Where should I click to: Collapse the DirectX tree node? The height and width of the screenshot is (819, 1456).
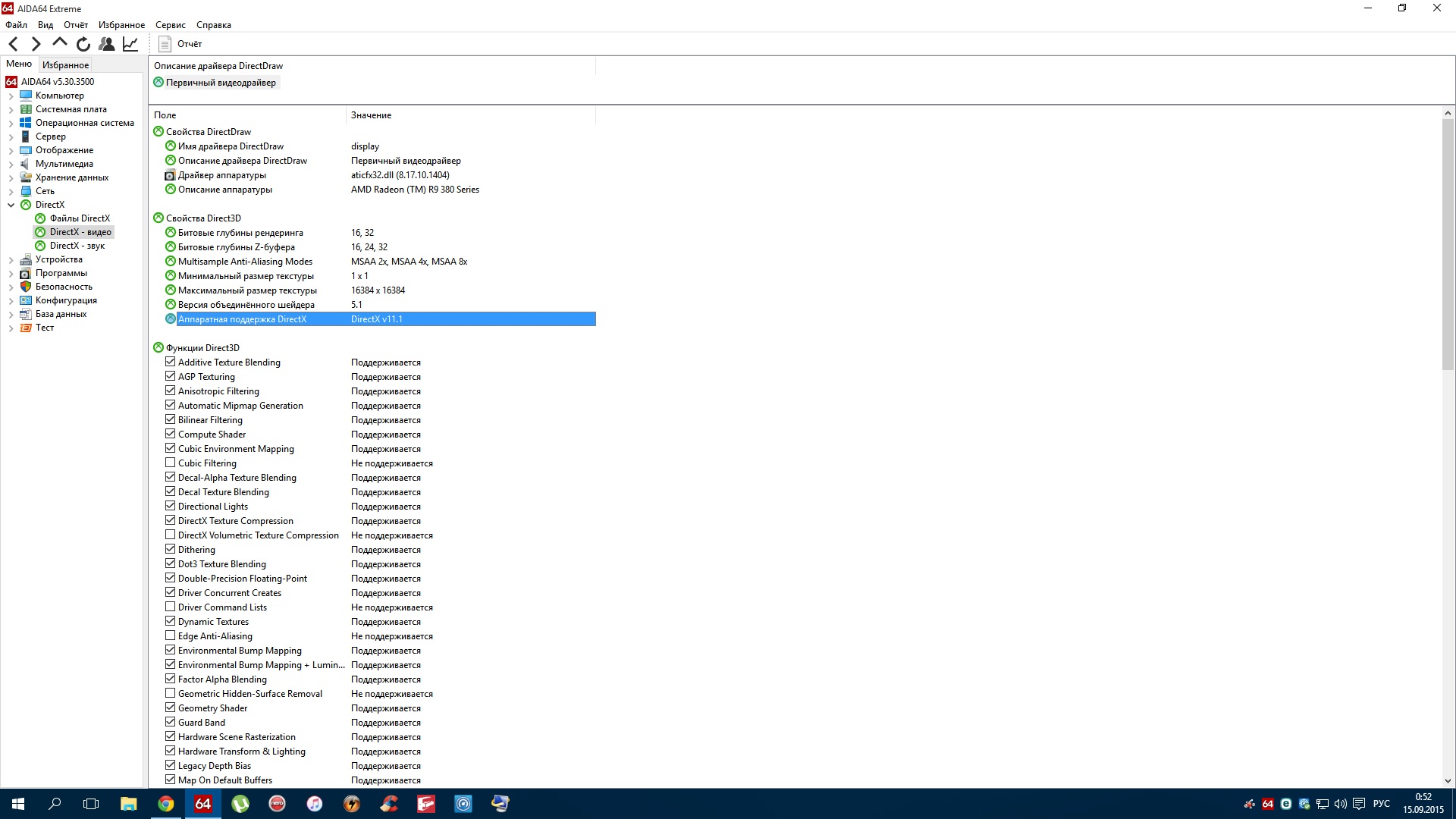[x=11, y=205]
